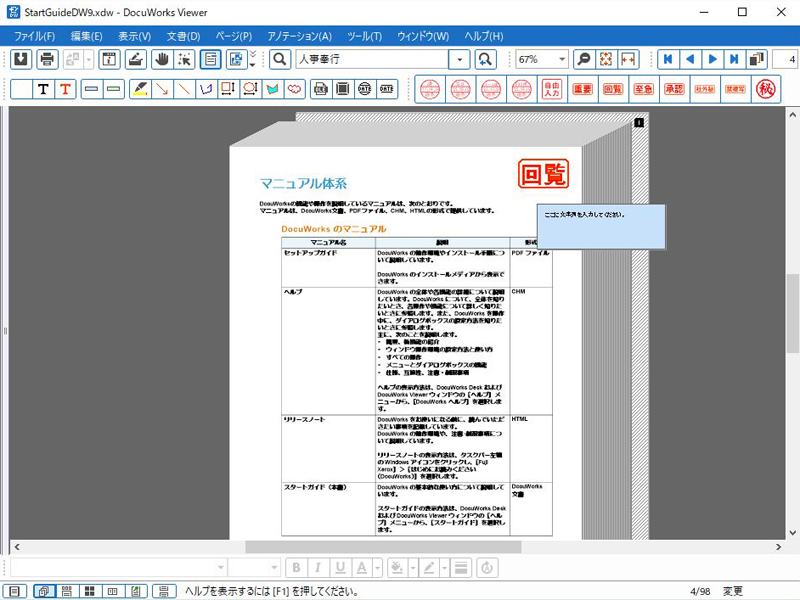Screen dimensions: 800x600
Task: Open font color dropdown arrow
Action: [x=378, y=568]
